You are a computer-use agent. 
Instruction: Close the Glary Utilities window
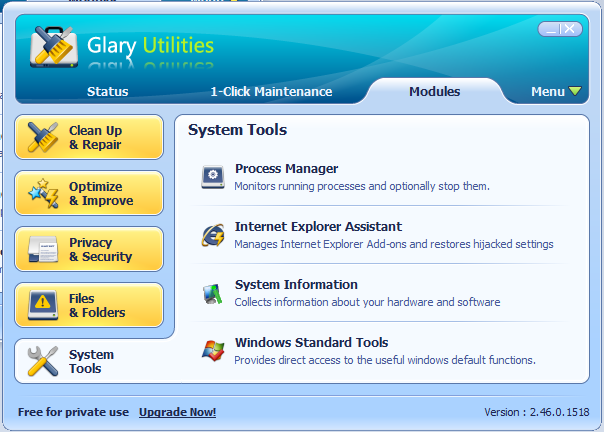pos(569,29)
